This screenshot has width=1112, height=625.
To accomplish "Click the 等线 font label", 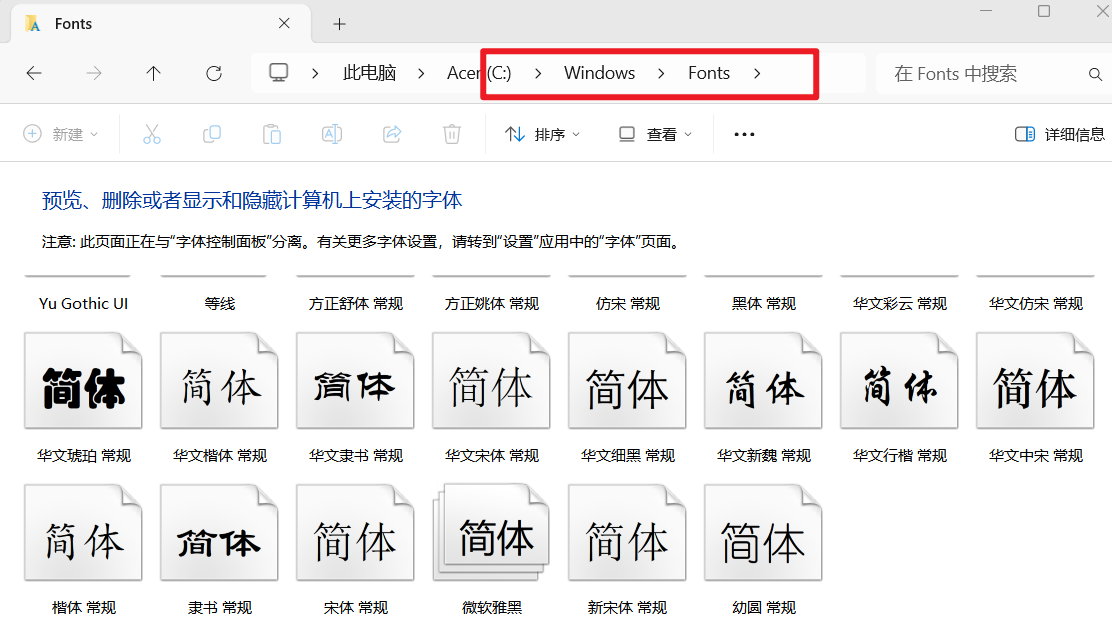I will (x=220, y=304).
